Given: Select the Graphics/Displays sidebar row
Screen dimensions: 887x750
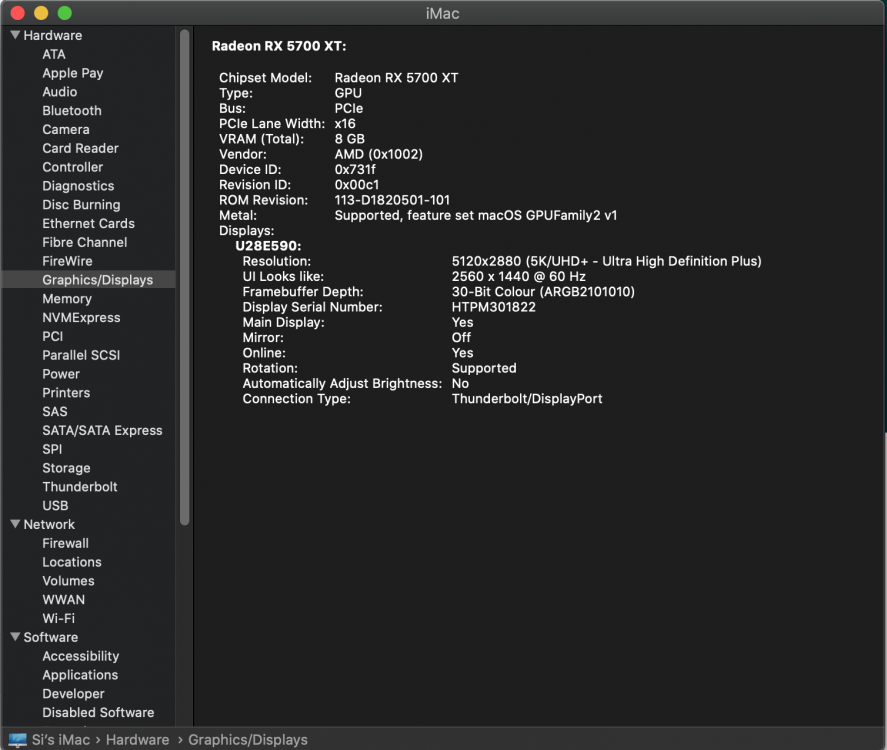Looking at the screenshot, I should [x=89, y=279].
